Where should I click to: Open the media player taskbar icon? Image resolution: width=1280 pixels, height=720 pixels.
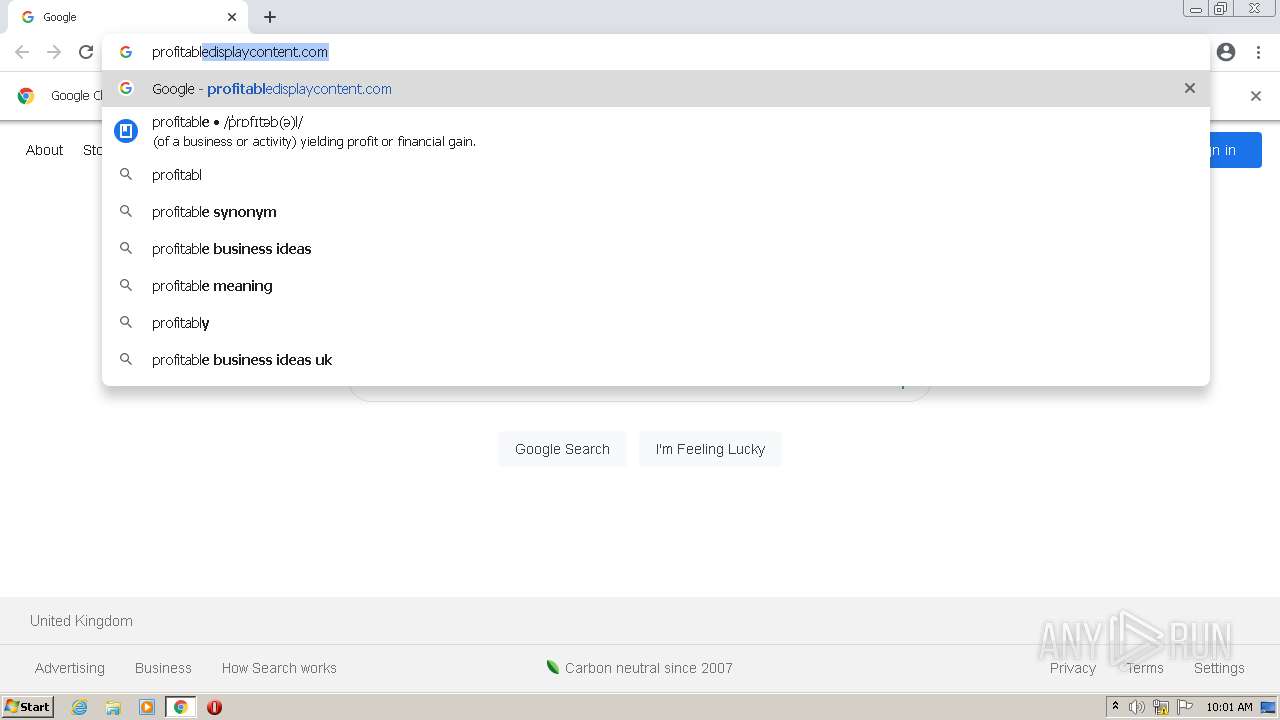(147, 707)
